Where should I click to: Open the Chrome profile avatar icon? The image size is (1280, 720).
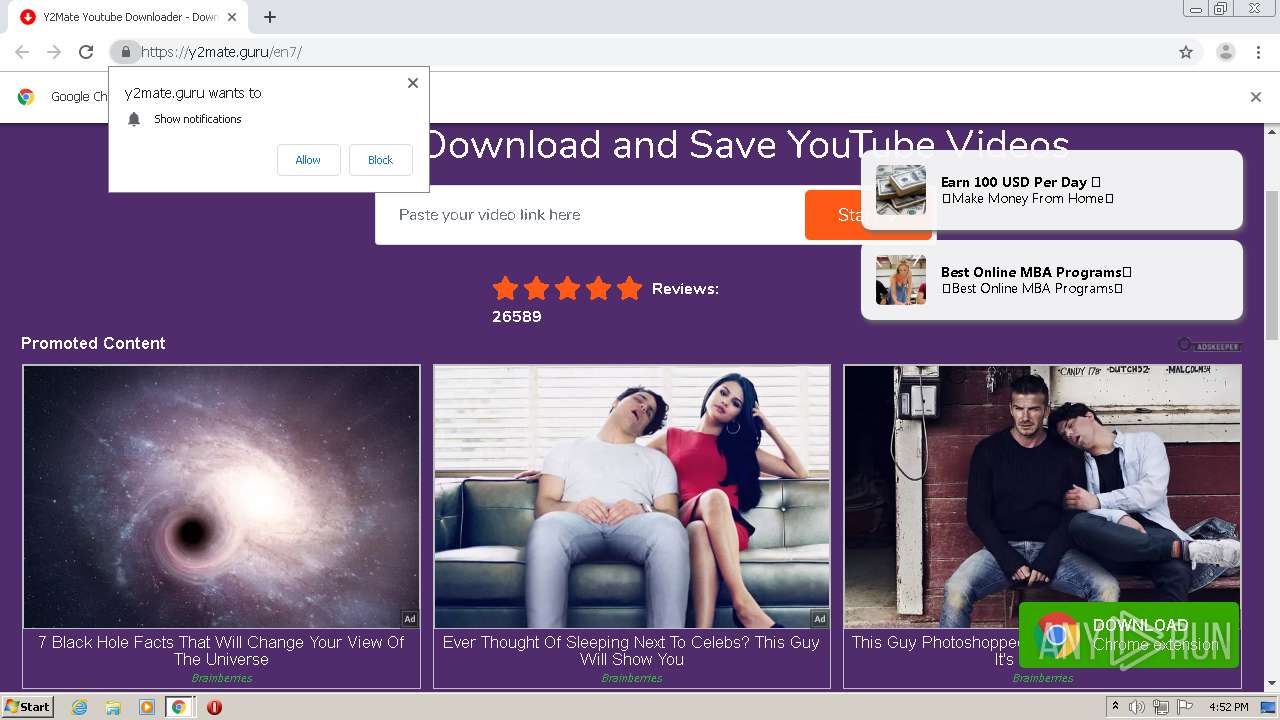tap(1226, 52)
